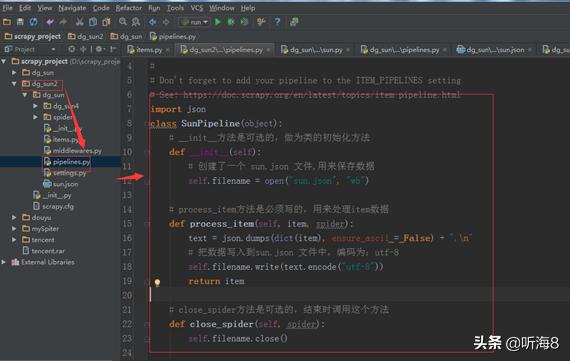570x361 pixels.
Task: Switch to the items.py editor tab
Action: point(149,49)
